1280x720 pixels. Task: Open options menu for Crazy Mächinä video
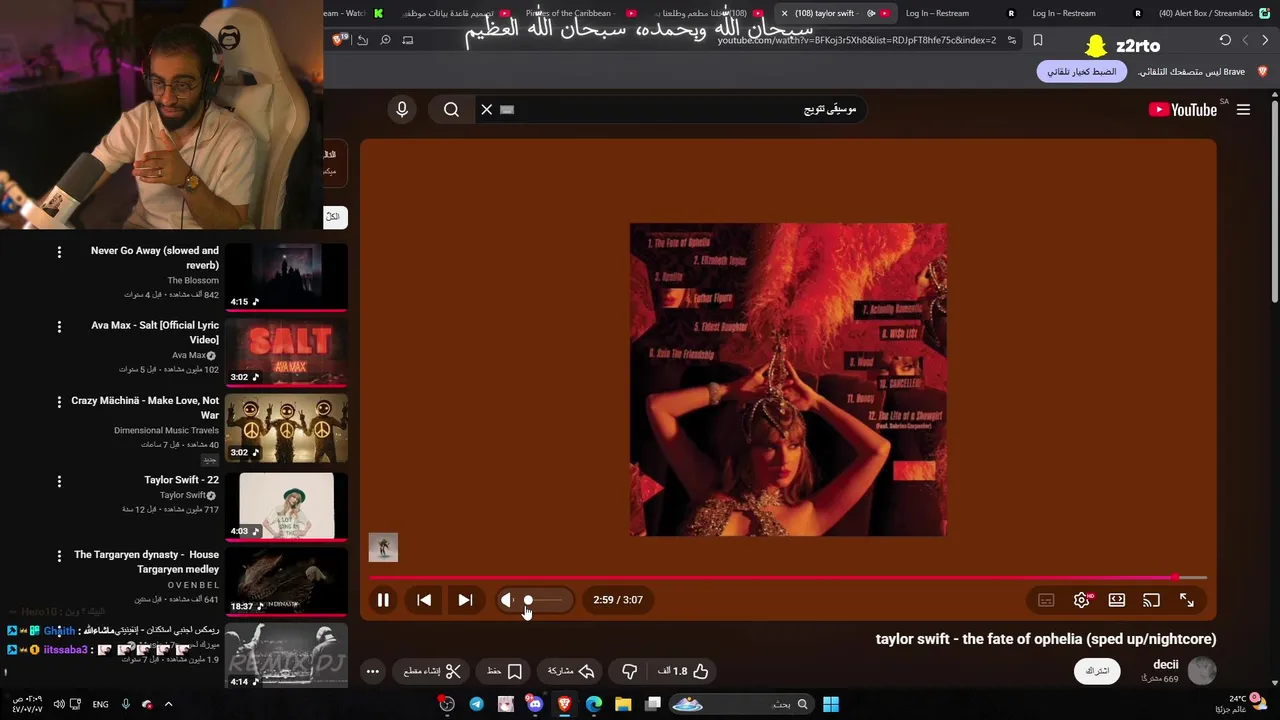59,402
